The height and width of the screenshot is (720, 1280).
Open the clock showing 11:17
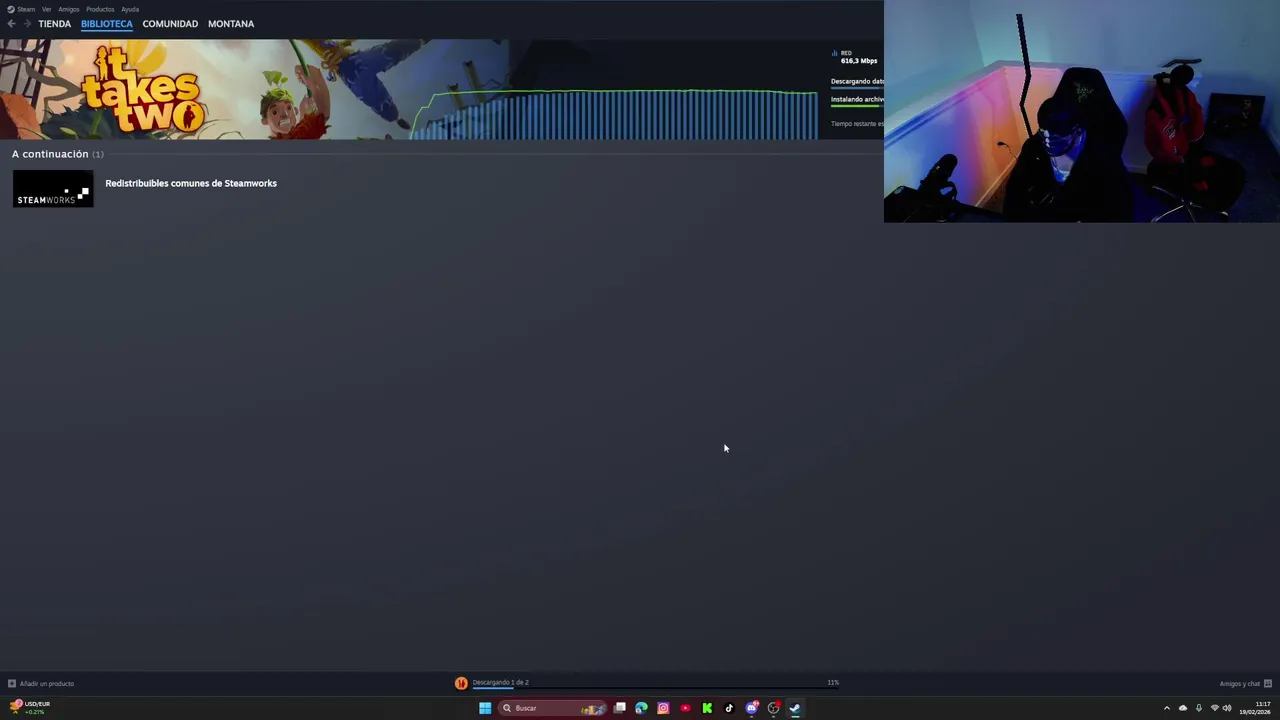(1256, 708)
